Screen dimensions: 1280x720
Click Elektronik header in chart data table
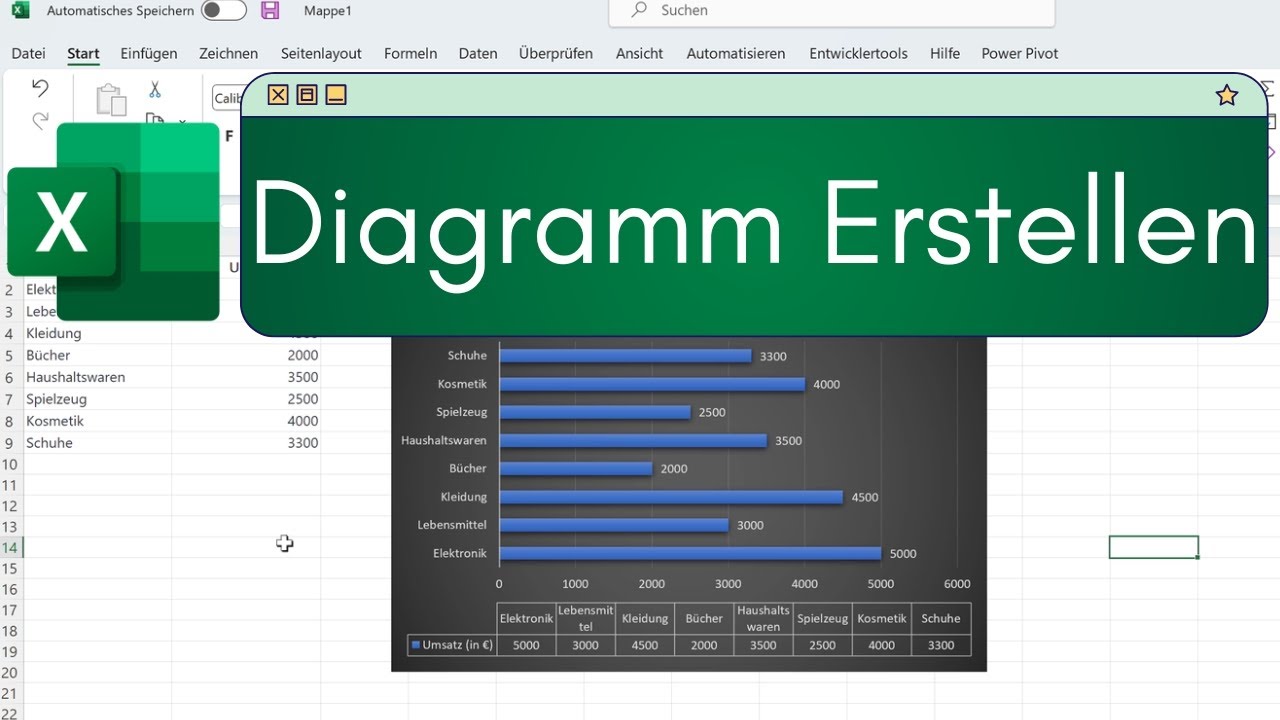[526, 618]
